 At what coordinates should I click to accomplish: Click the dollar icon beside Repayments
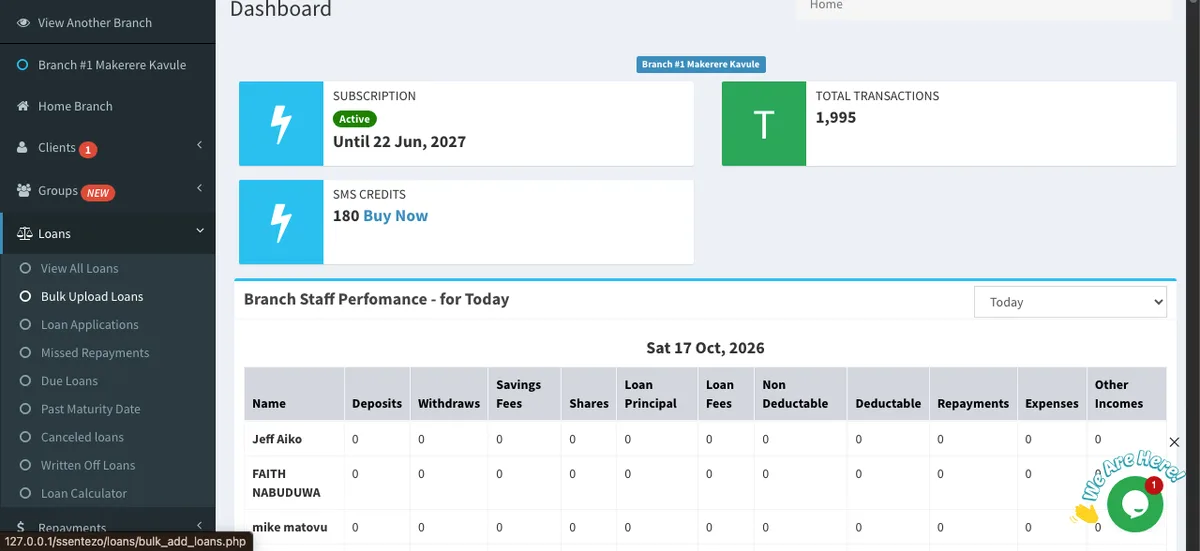click(x=22, y=527)
